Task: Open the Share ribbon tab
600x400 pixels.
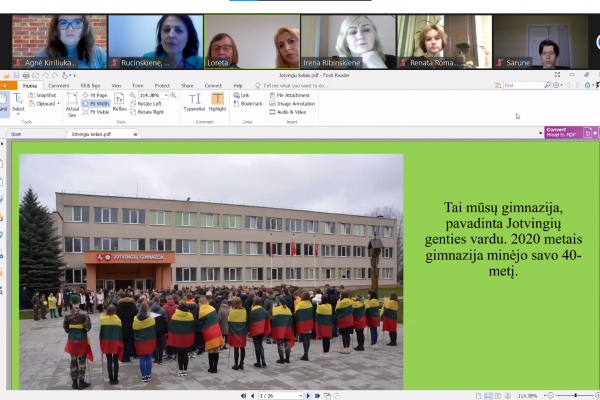Action: tap(187, 86)
